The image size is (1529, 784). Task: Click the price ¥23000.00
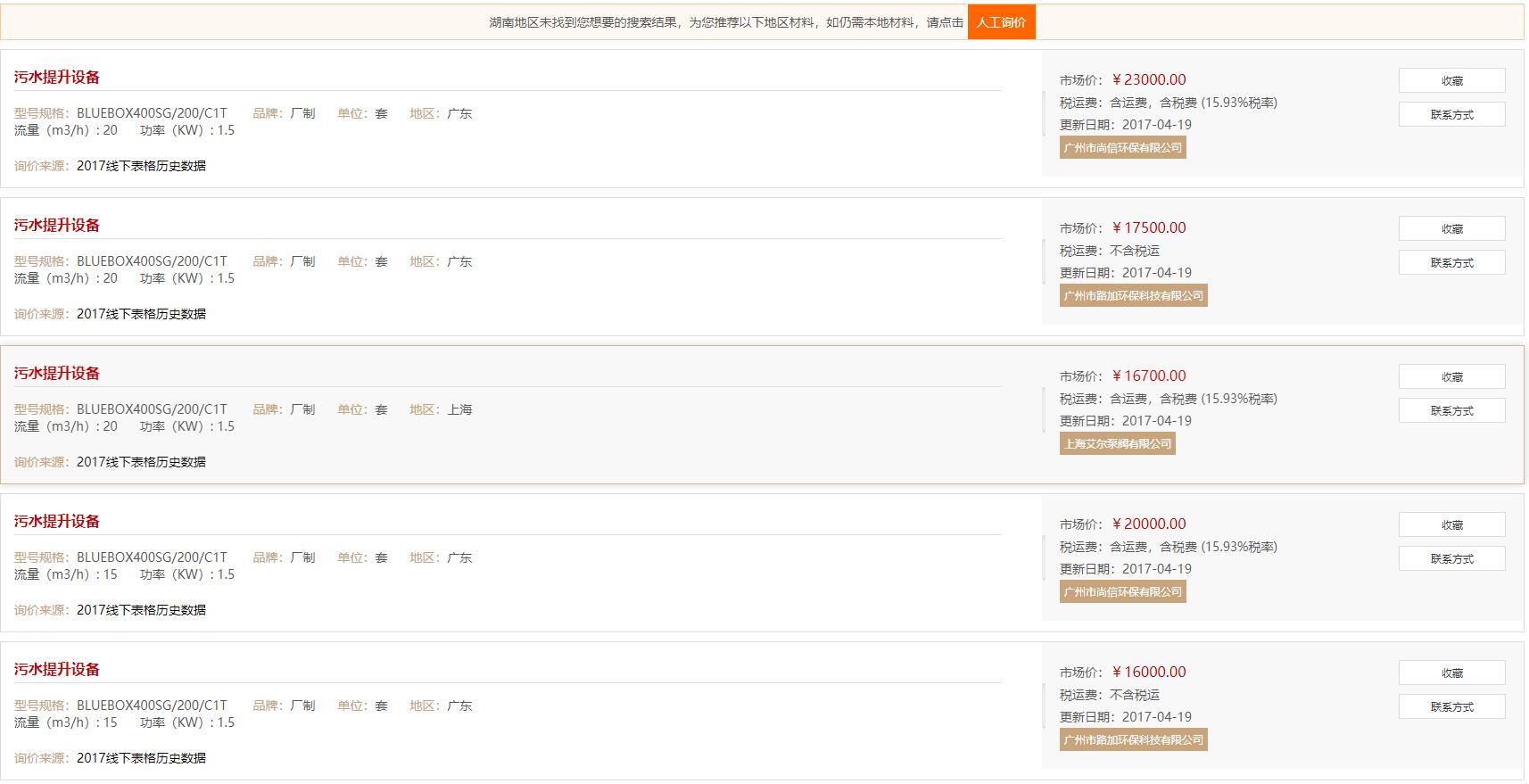1149,79
